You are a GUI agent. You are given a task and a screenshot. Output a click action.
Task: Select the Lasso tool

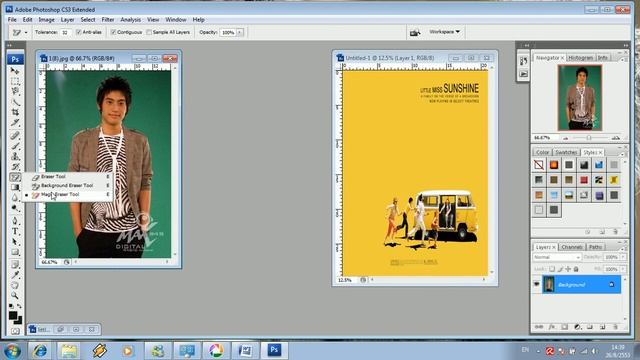15,91
